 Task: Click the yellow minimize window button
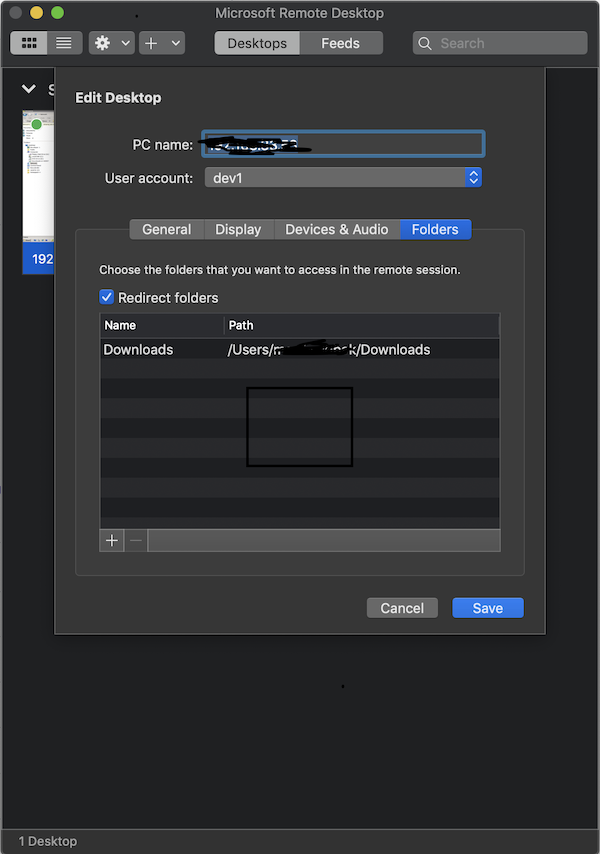pyautogui.click(x=36, y=13)
